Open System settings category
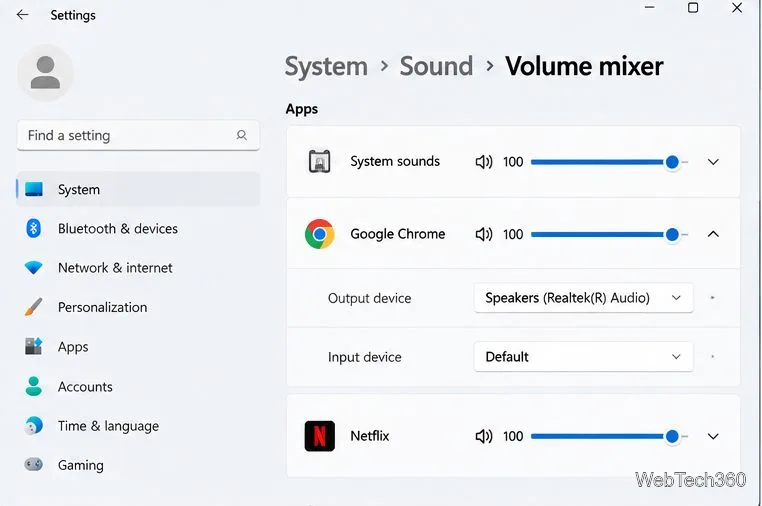762x506 pixels. point(138,189)
